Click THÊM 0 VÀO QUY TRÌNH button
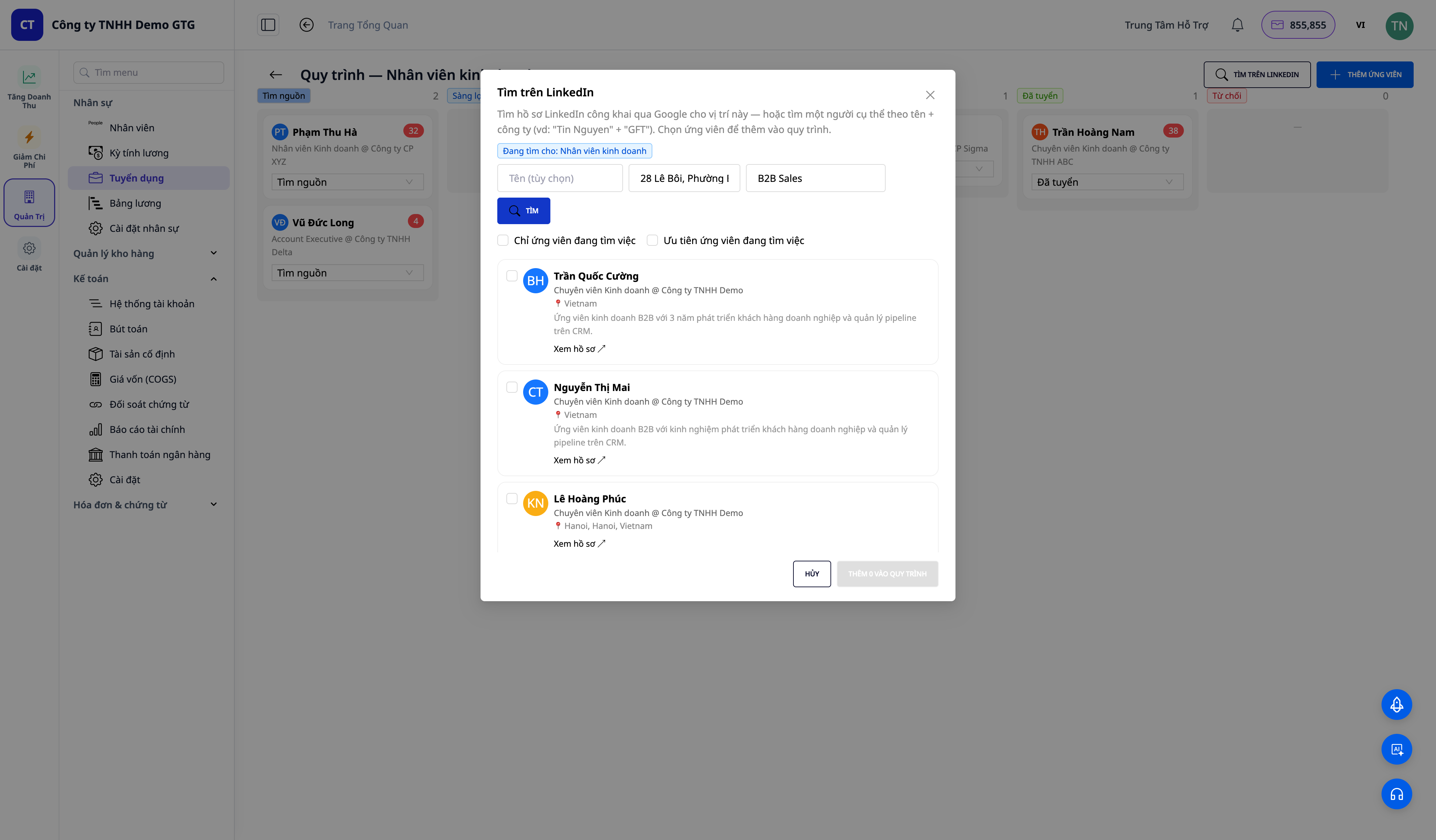Viewport: 1436px width, 840px height. (887, 574)
